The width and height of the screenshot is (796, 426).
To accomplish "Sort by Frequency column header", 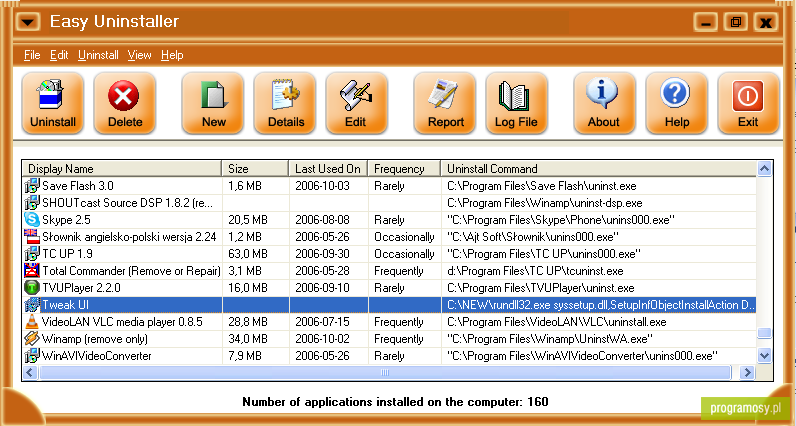I will click(404, 169).
